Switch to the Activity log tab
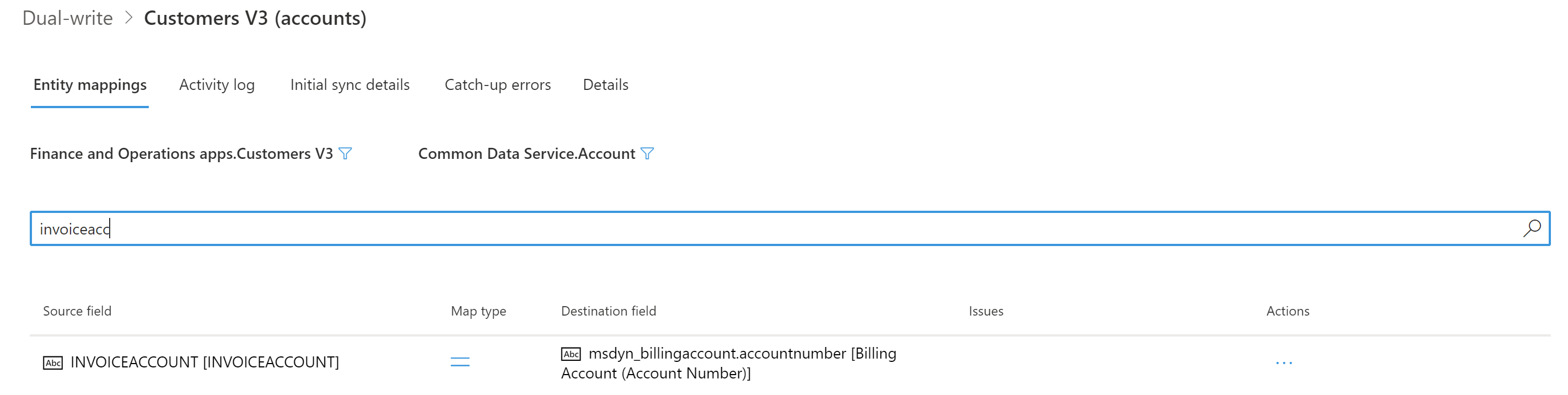Image resolution: width=1568 pixels, height=395 pixels. [x=216, y=85]
